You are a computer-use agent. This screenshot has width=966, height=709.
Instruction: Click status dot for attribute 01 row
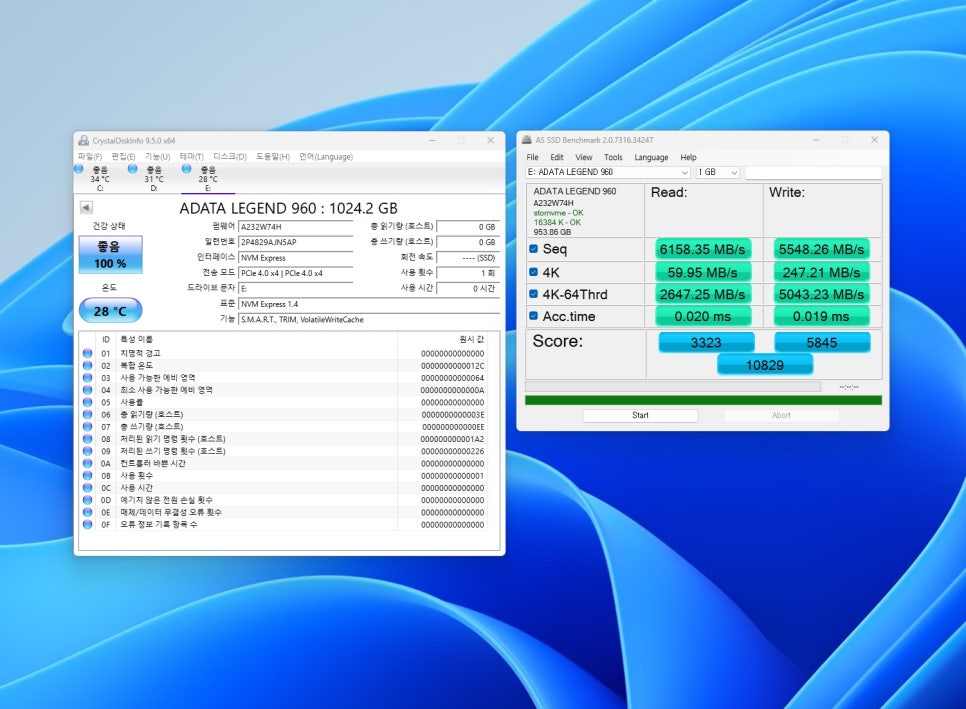click(87, 353)
